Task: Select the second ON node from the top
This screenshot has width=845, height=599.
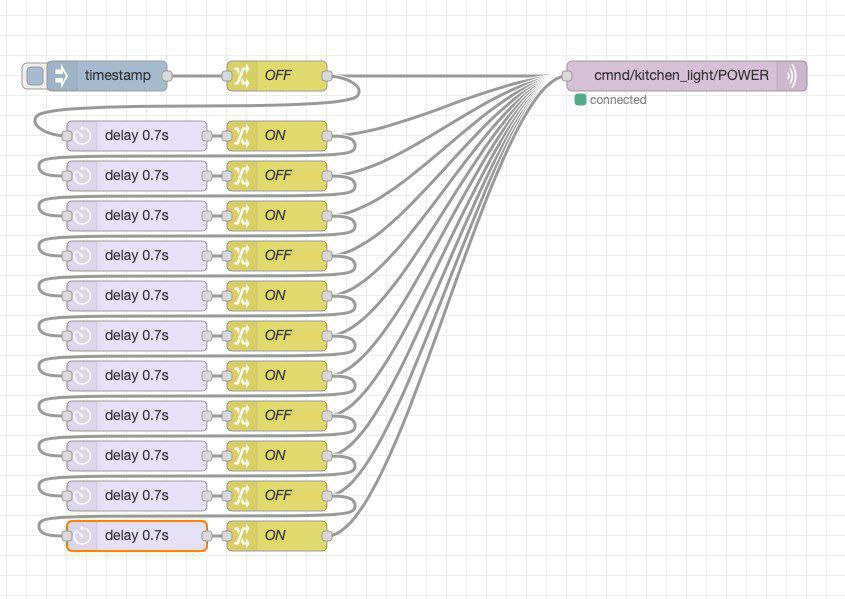Action: point(277,216)
